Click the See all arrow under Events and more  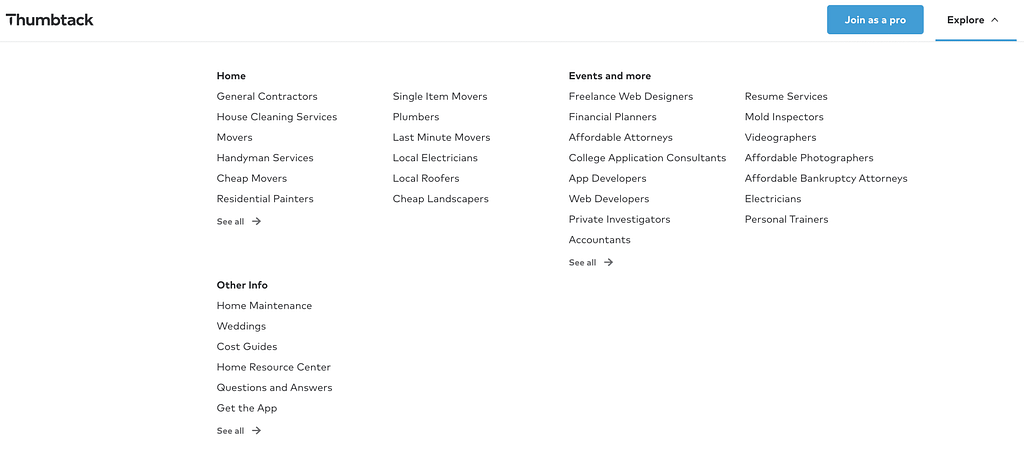(608, 263)
